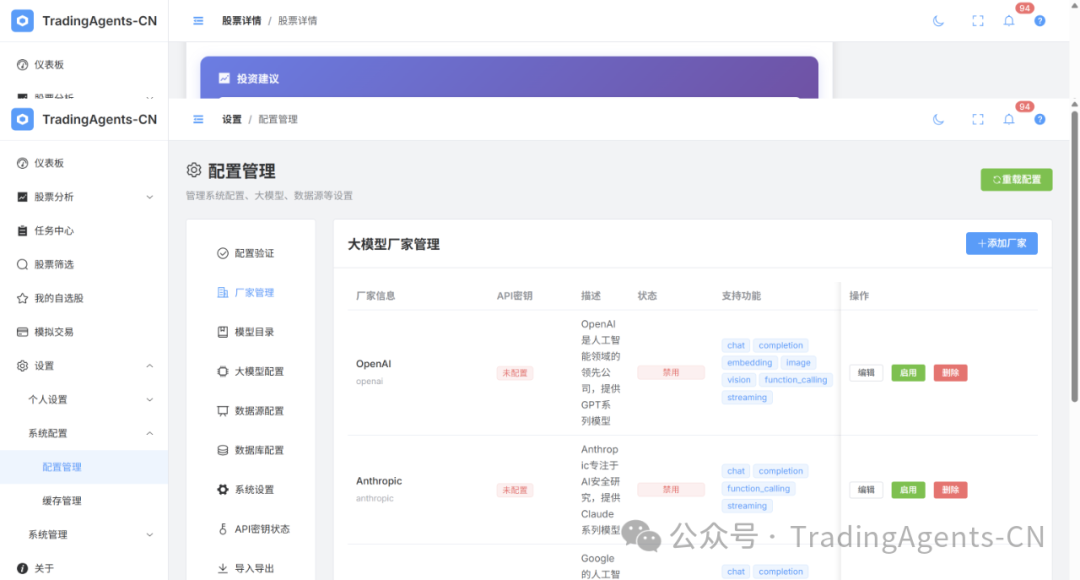The width and height of the screenshot is (1080, 580).
Task: Open 模拟交易 in sidebar
Action: point(54,332)
